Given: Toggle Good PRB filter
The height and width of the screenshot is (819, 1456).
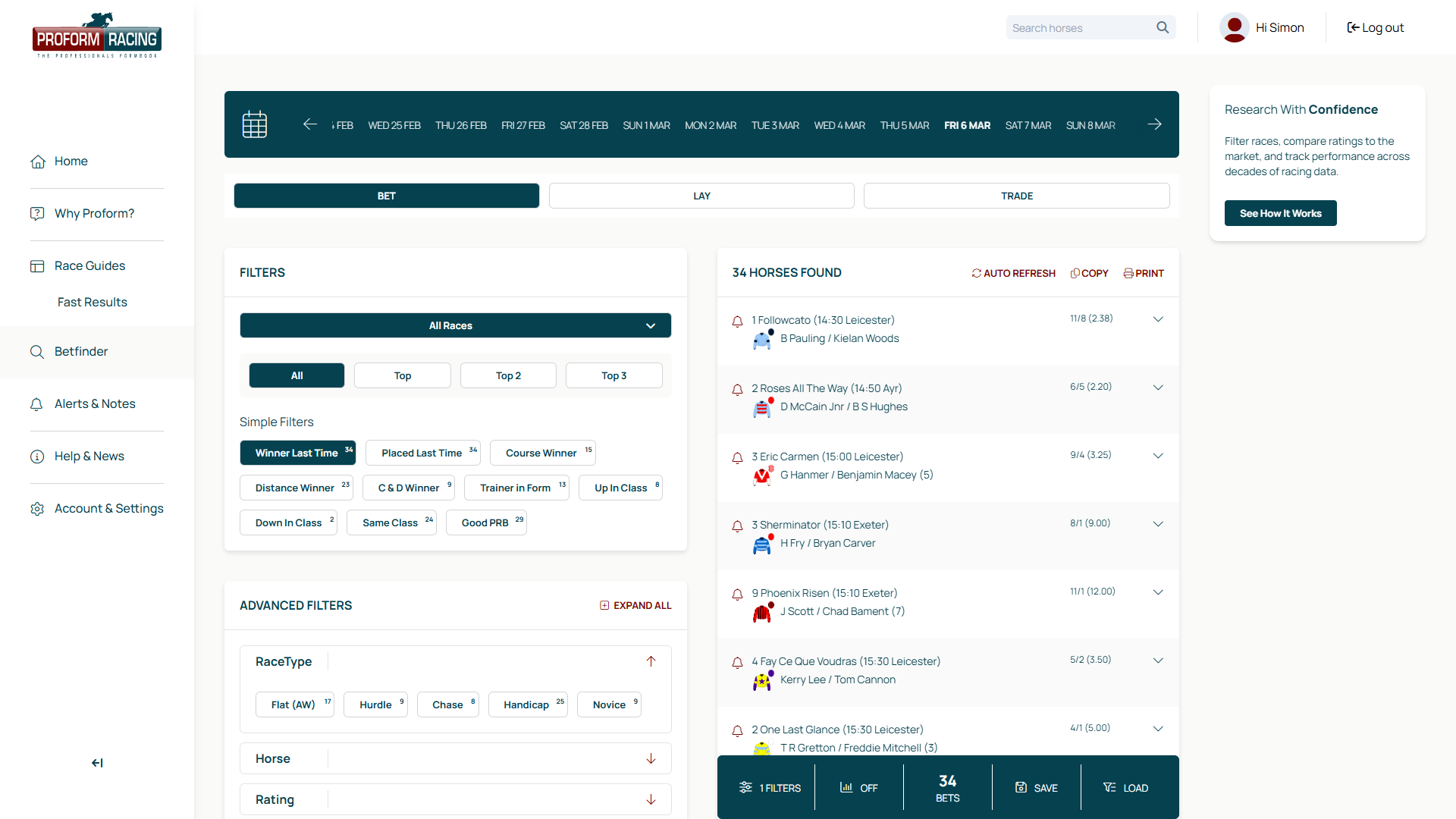Looking at the screenshot, I should [x=486, y=522].
